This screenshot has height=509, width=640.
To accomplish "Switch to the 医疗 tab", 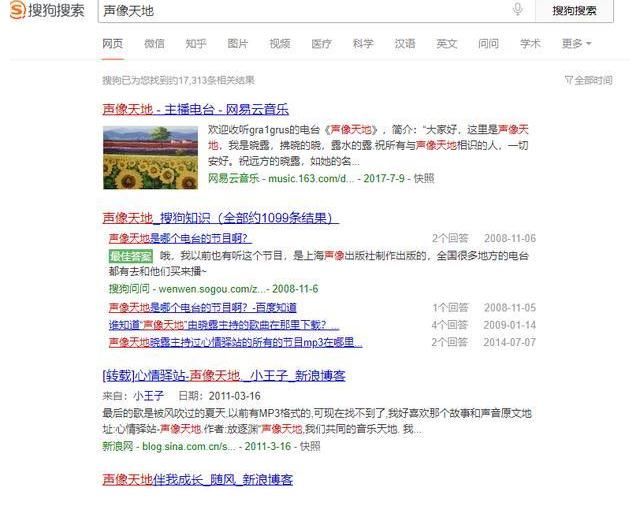I will (x=321, y=44).
